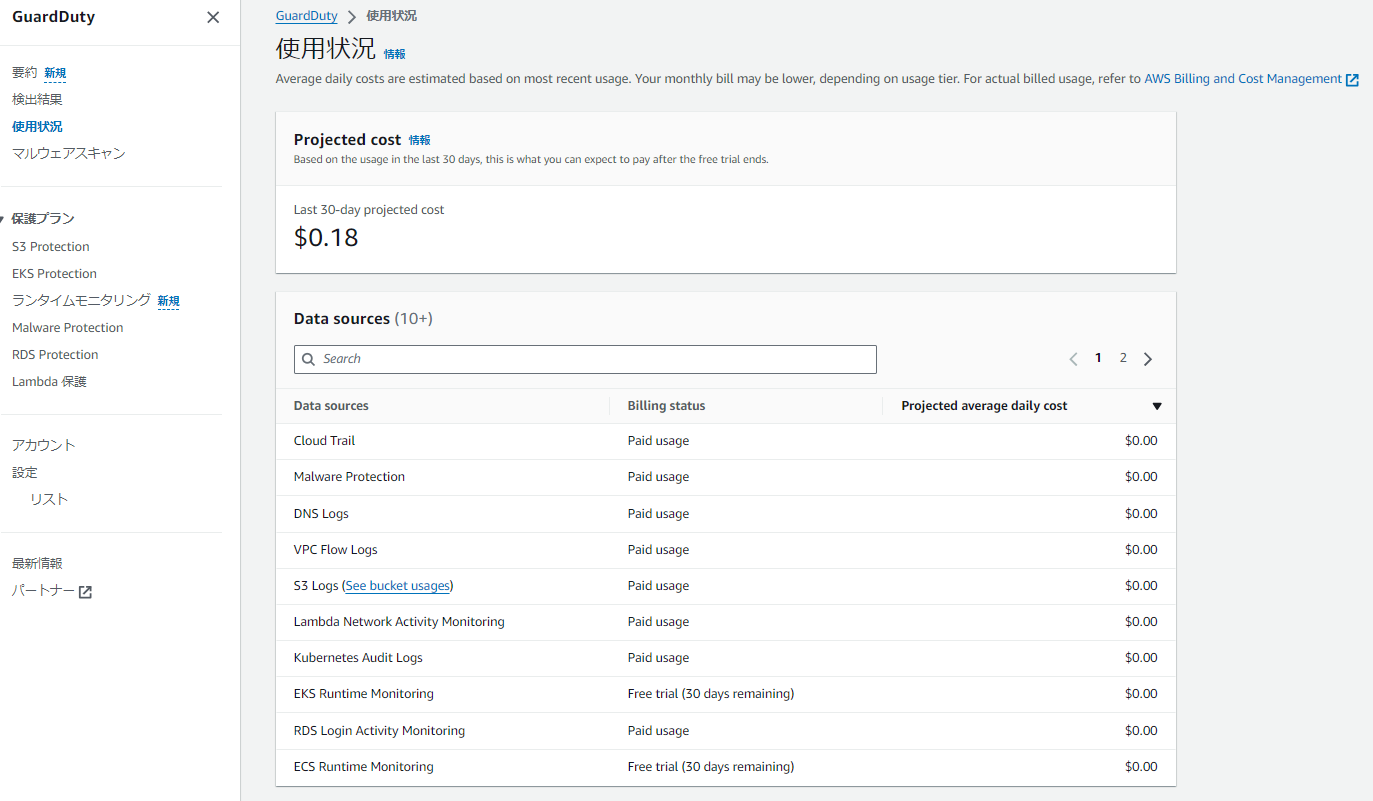Select ECS Runtime Monitoring row name
The height and width of the screenshot is (801, 1373).
(364, 767)
